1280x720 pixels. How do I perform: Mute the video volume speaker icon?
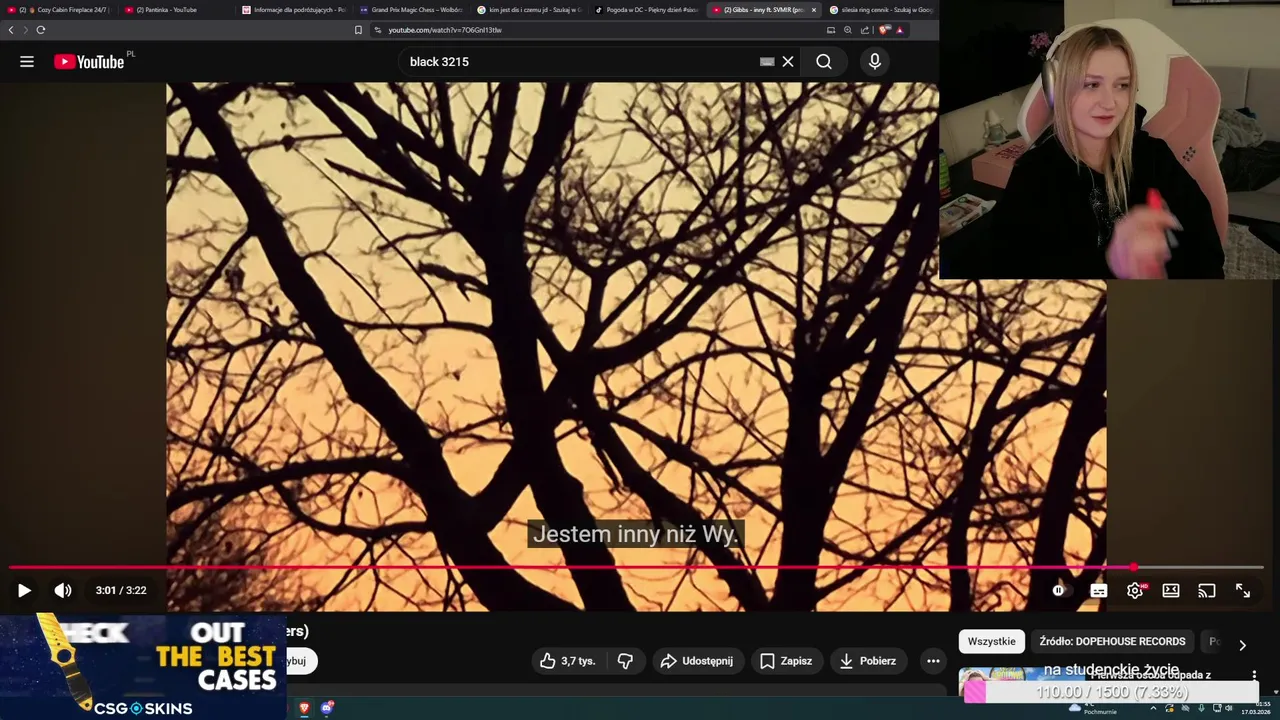62,590
